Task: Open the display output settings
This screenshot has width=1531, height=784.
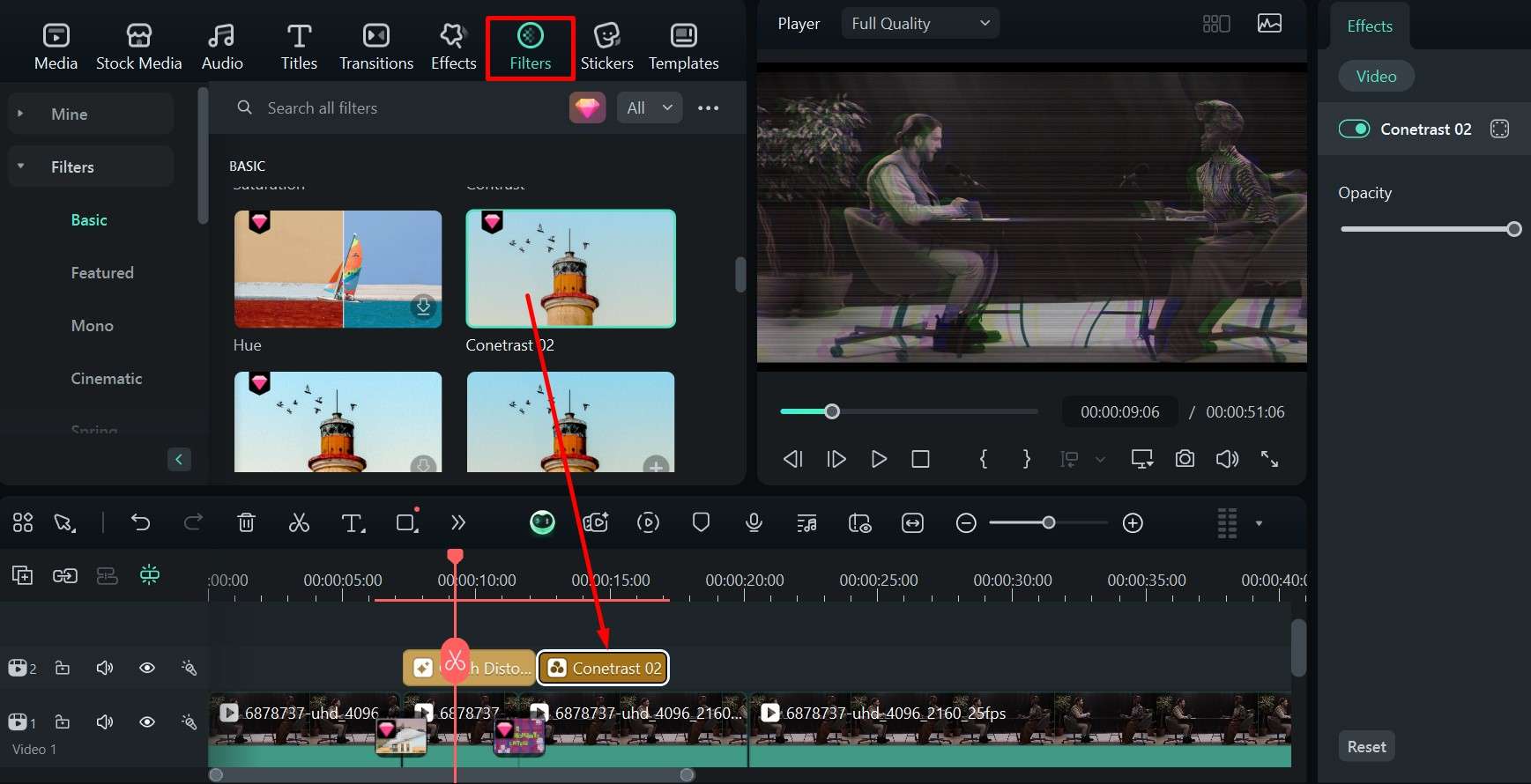Action: click(1142, 459)
